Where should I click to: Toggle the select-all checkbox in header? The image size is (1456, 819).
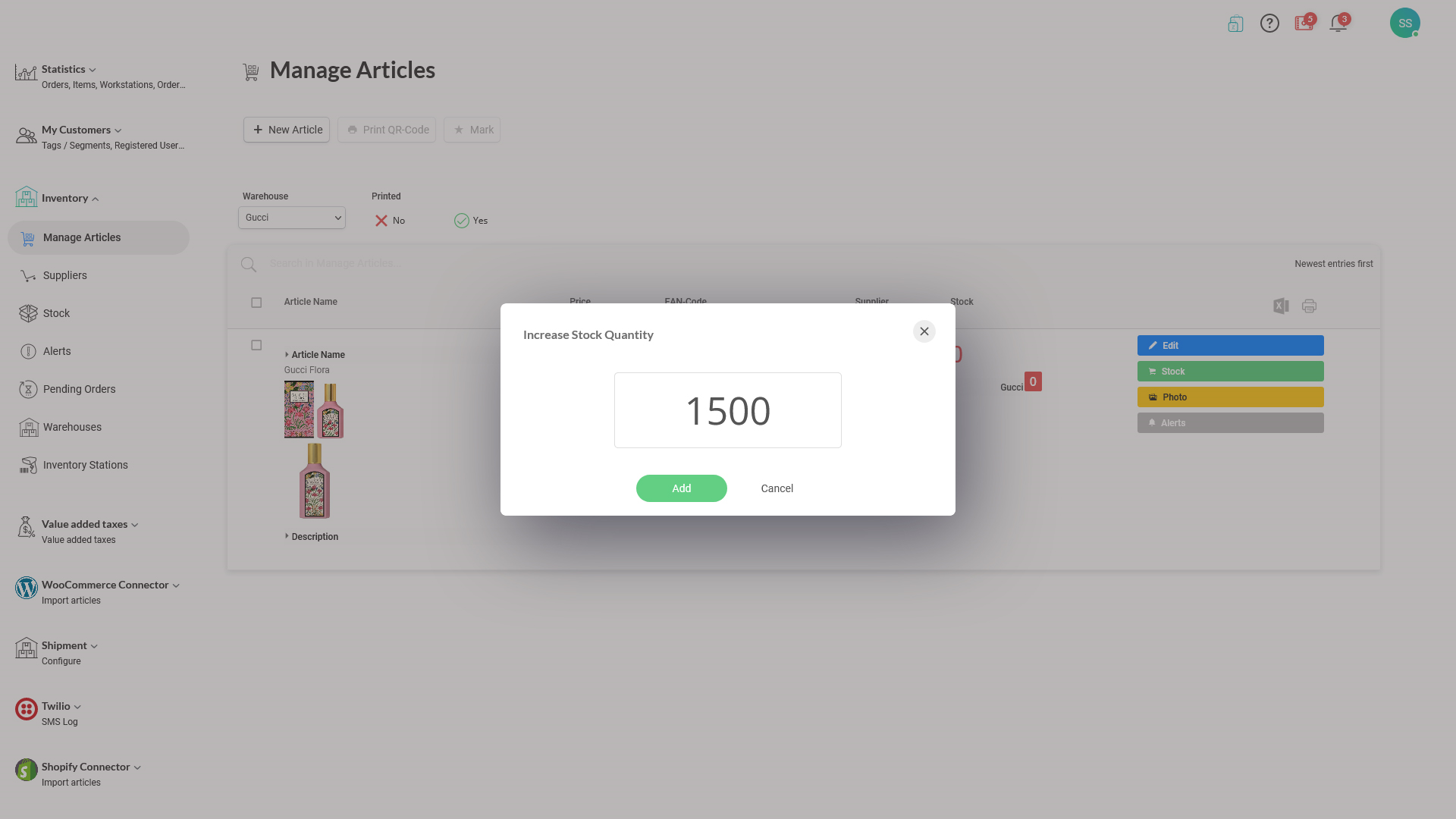click(256, 303)
